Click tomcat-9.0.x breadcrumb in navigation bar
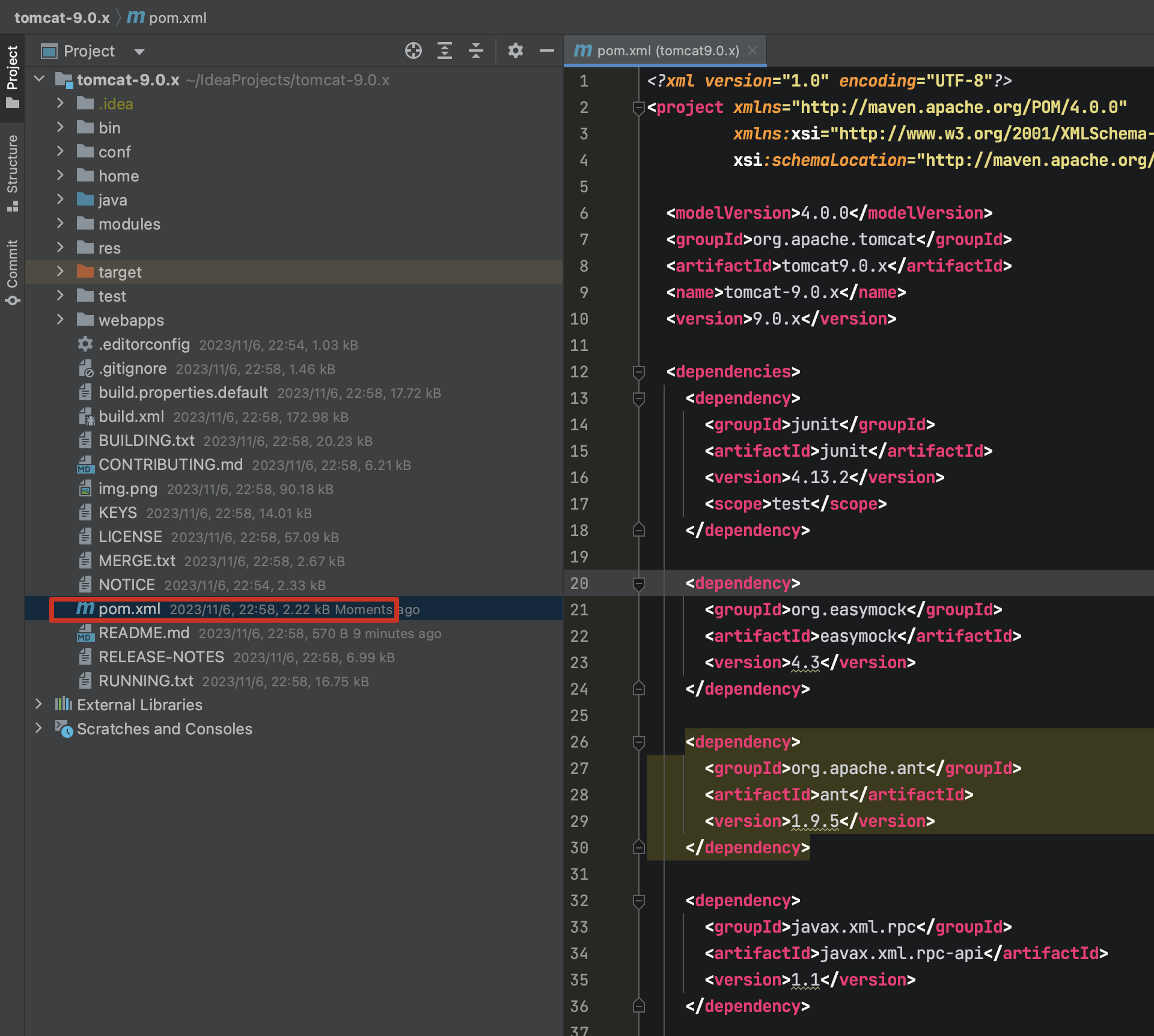Image resolution: width=1154 pixels, height=1036 pixels. click(62, 17)
